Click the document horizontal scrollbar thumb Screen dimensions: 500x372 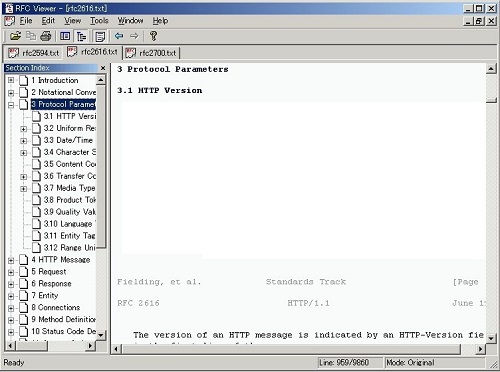tap(292, 349)
